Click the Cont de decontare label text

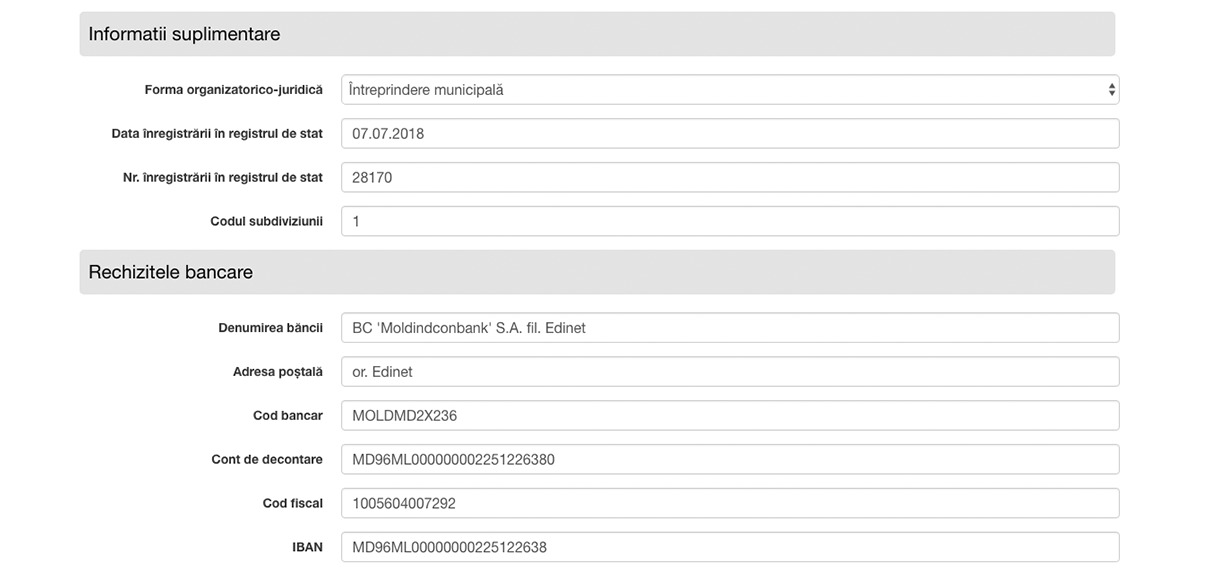point(267,460)
